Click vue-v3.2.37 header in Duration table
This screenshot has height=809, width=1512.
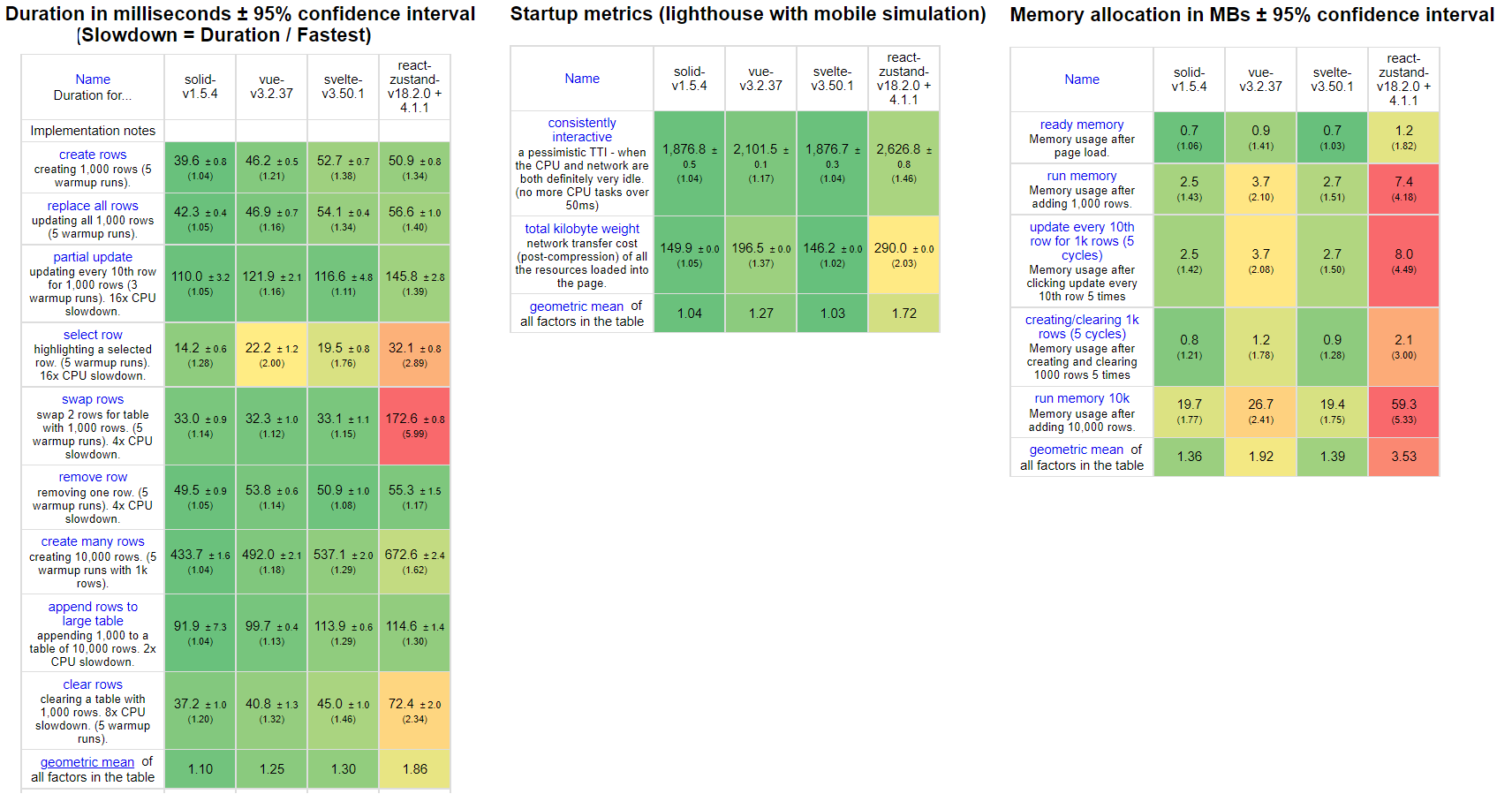coord(272,87)
